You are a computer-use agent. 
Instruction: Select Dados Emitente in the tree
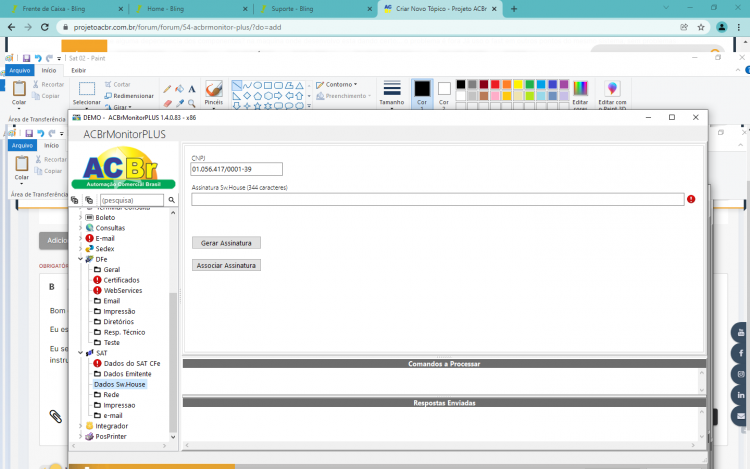click(127, 374)
